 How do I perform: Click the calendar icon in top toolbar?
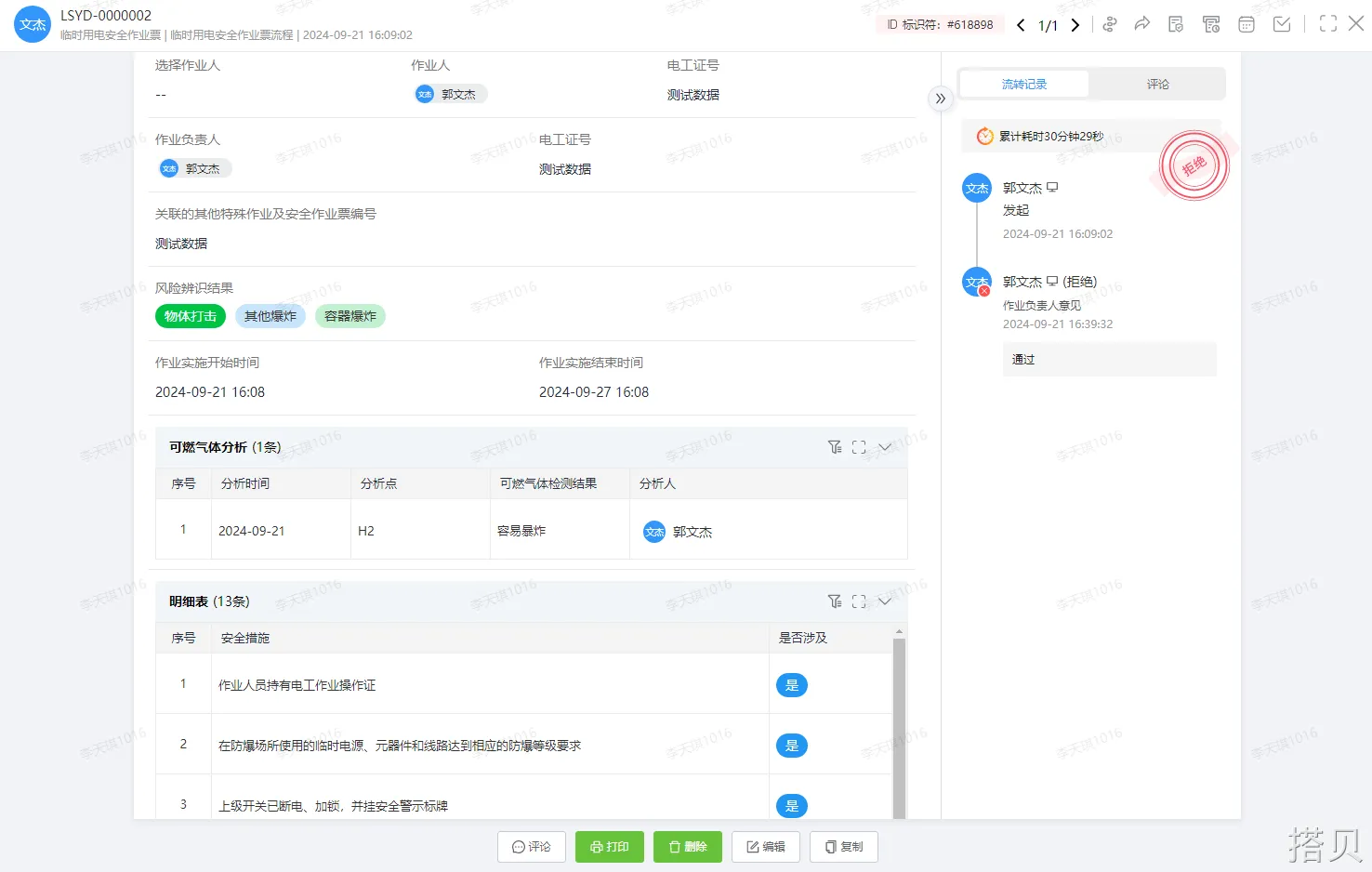click(1247, 24)
